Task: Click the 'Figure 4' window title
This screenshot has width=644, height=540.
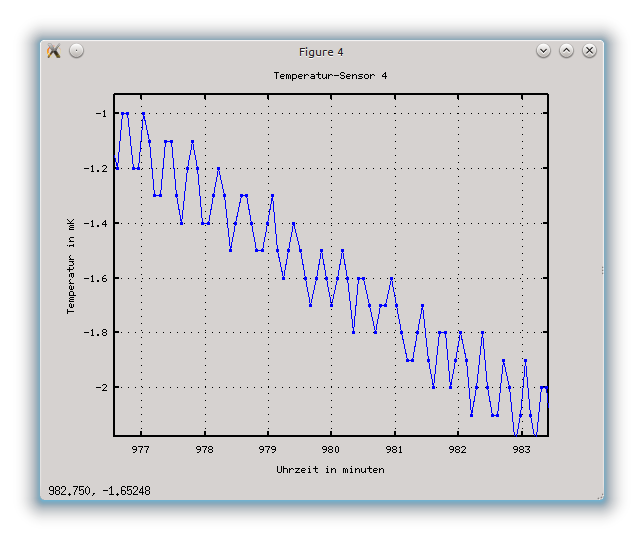Action: 321,52
